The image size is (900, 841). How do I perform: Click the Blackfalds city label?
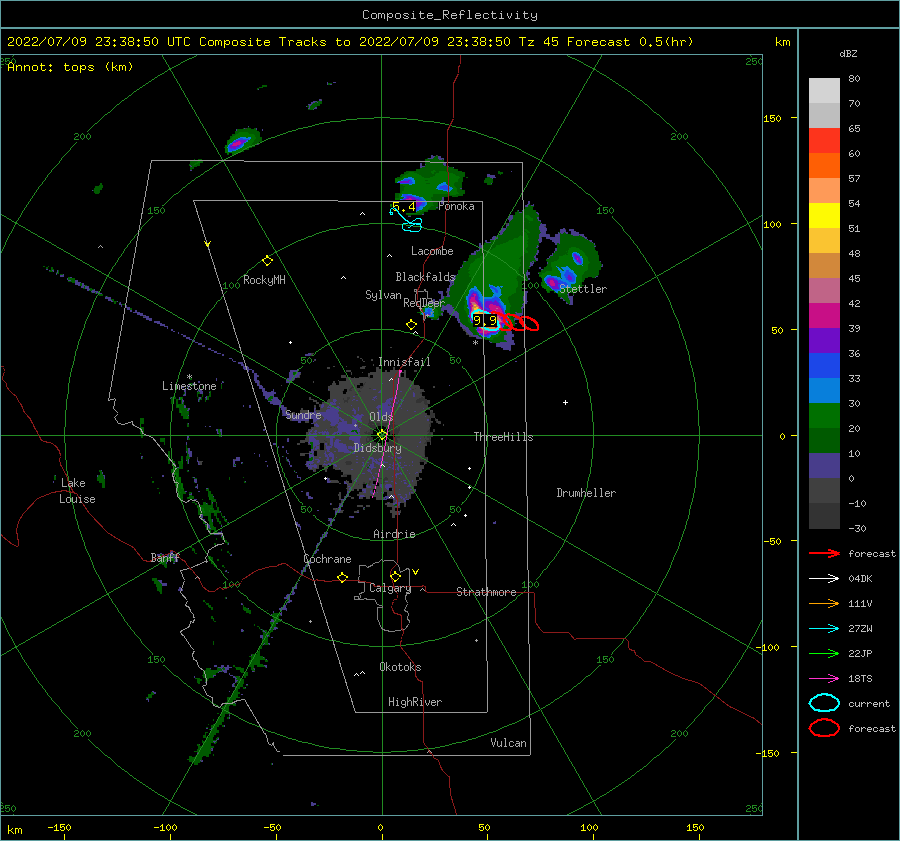pyautogui.click(x=425, y=277)
